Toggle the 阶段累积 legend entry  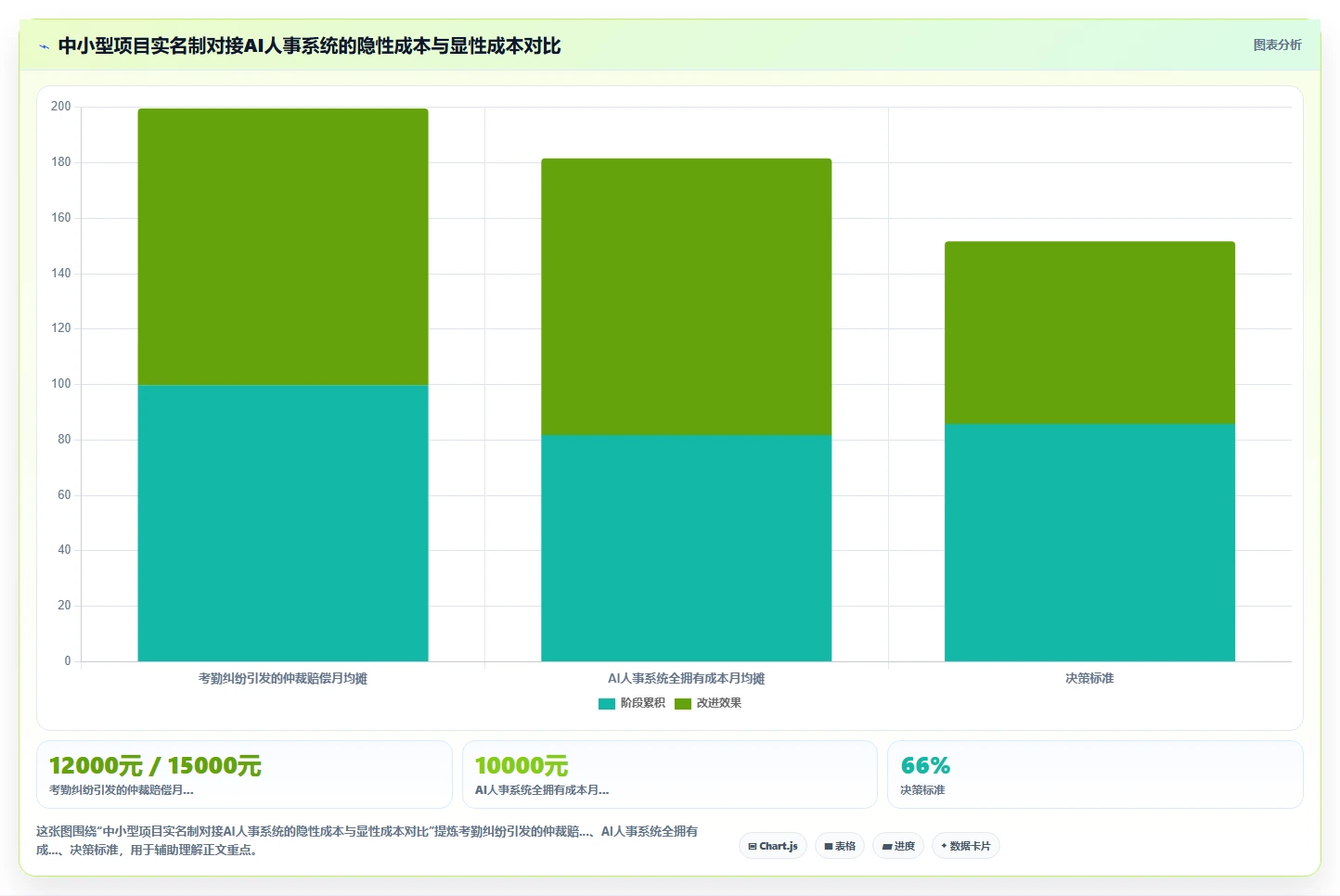[632, 703]
